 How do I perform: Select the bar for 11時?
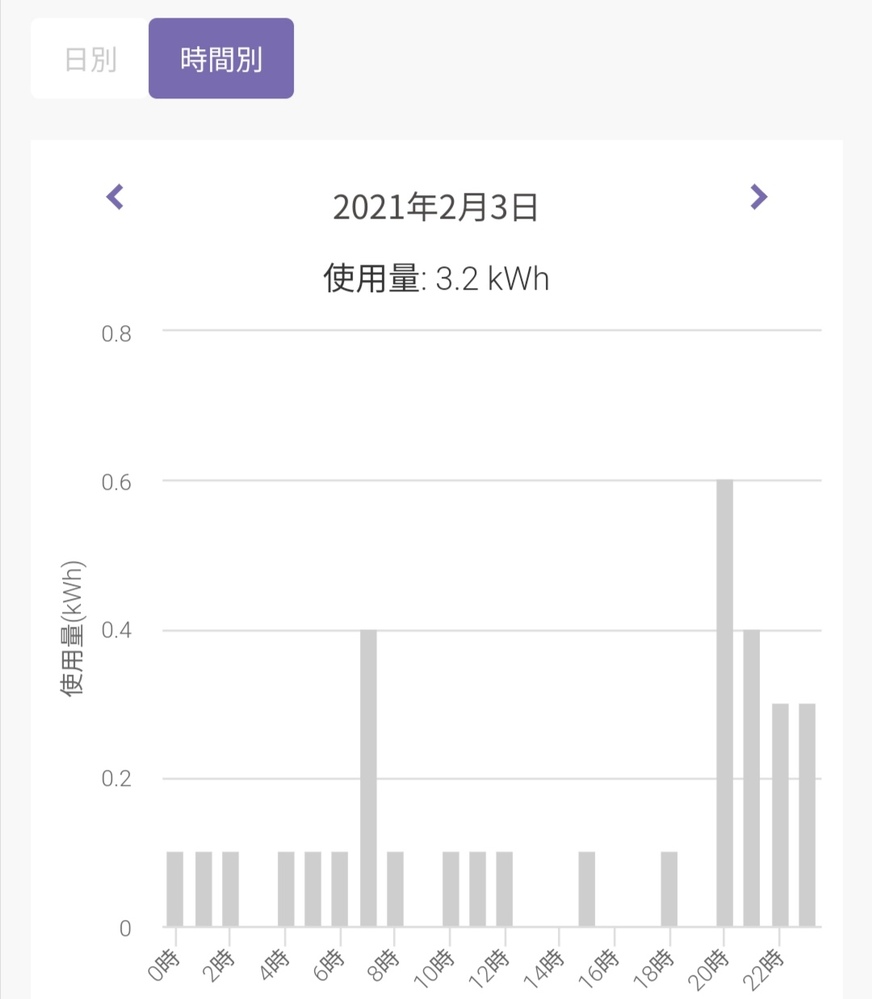pyautogui.click(x=478, y=889)
